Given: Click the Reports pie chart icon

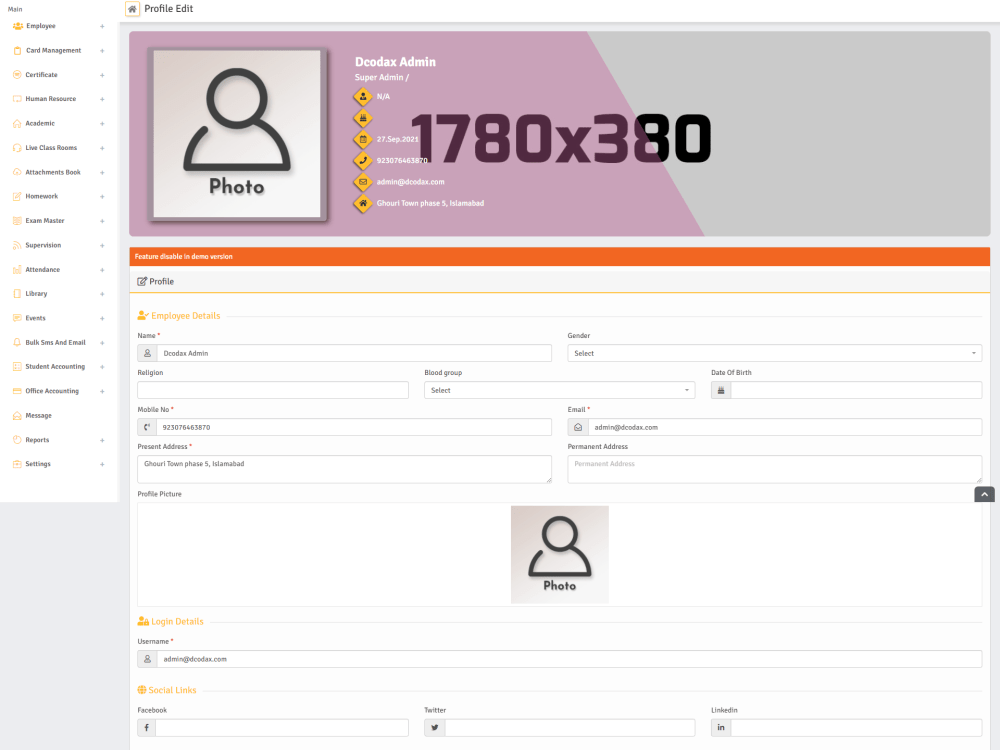Looking at the screenshot, I should [17, 440].
